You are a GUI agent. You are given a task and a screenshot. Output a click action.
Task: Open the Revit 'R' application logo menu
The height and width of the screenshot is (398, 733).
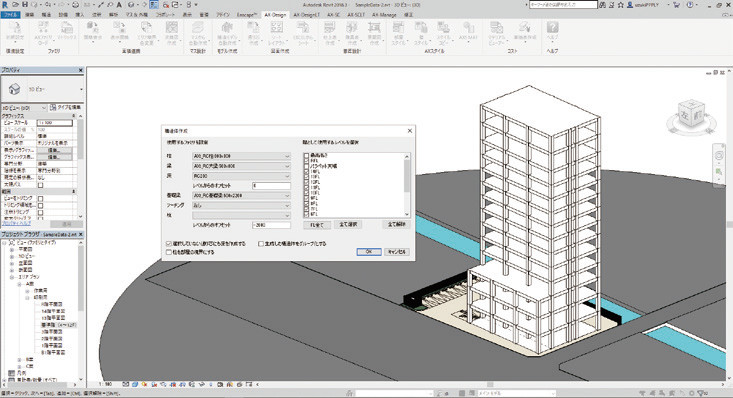(x=5, y=5)
